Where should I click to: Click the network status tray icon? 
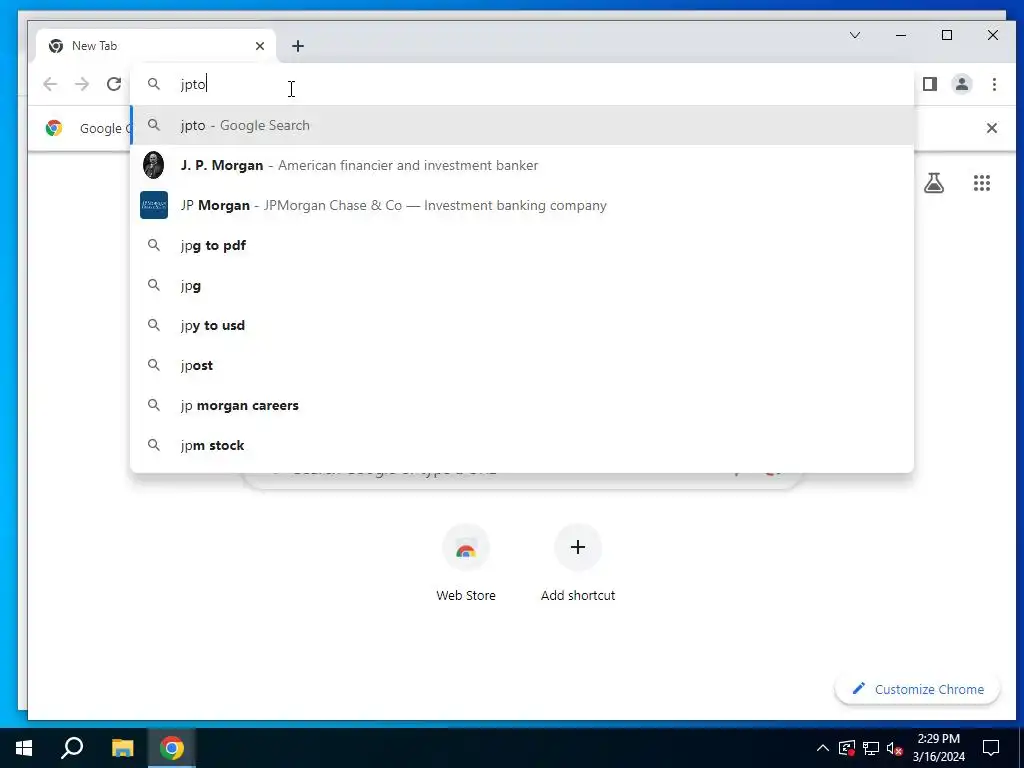click(x=871, y=748)
